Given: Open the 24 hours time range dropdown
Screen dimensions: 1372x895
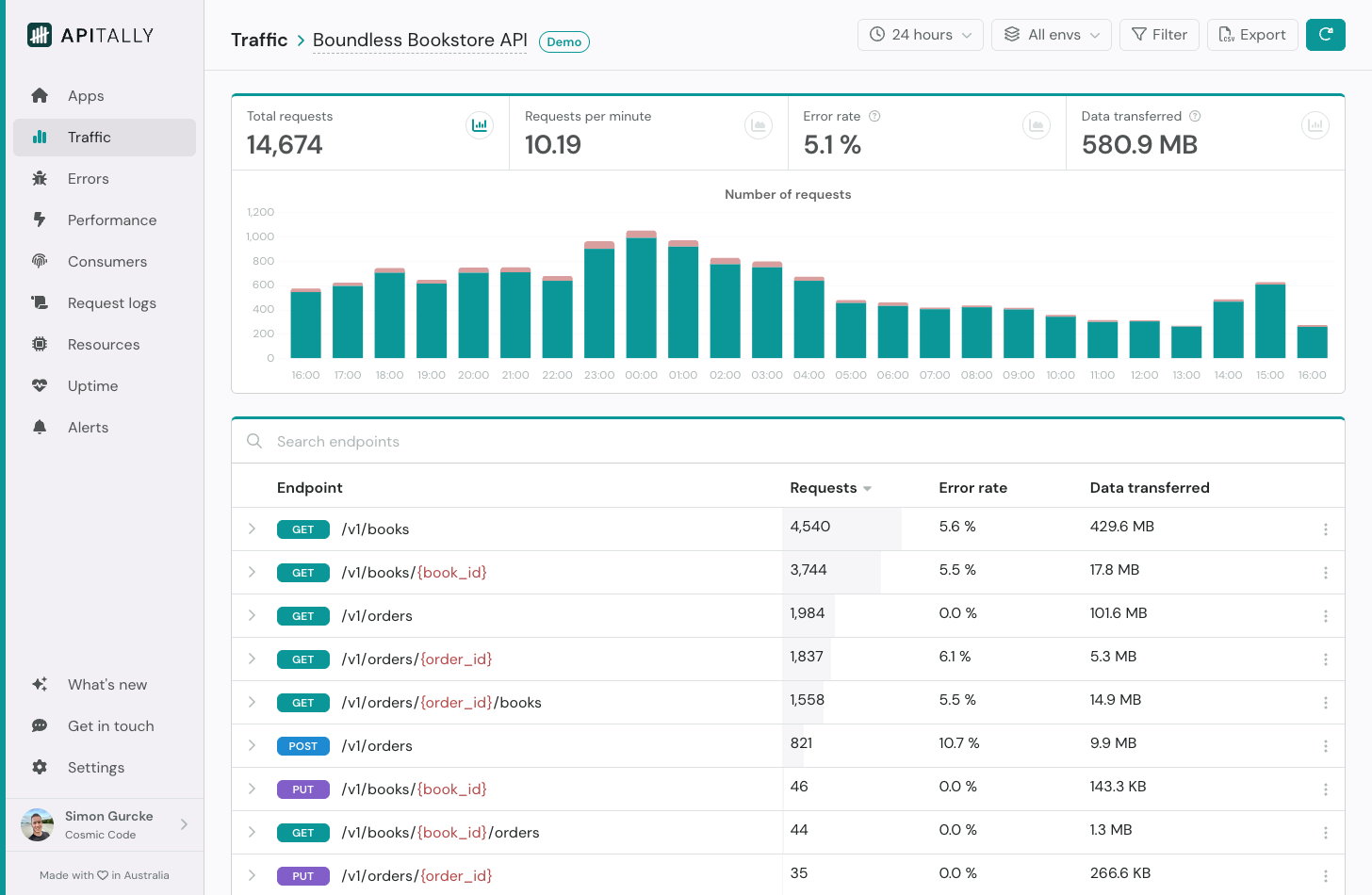Looking at the screenshot, I should [920, 34].
